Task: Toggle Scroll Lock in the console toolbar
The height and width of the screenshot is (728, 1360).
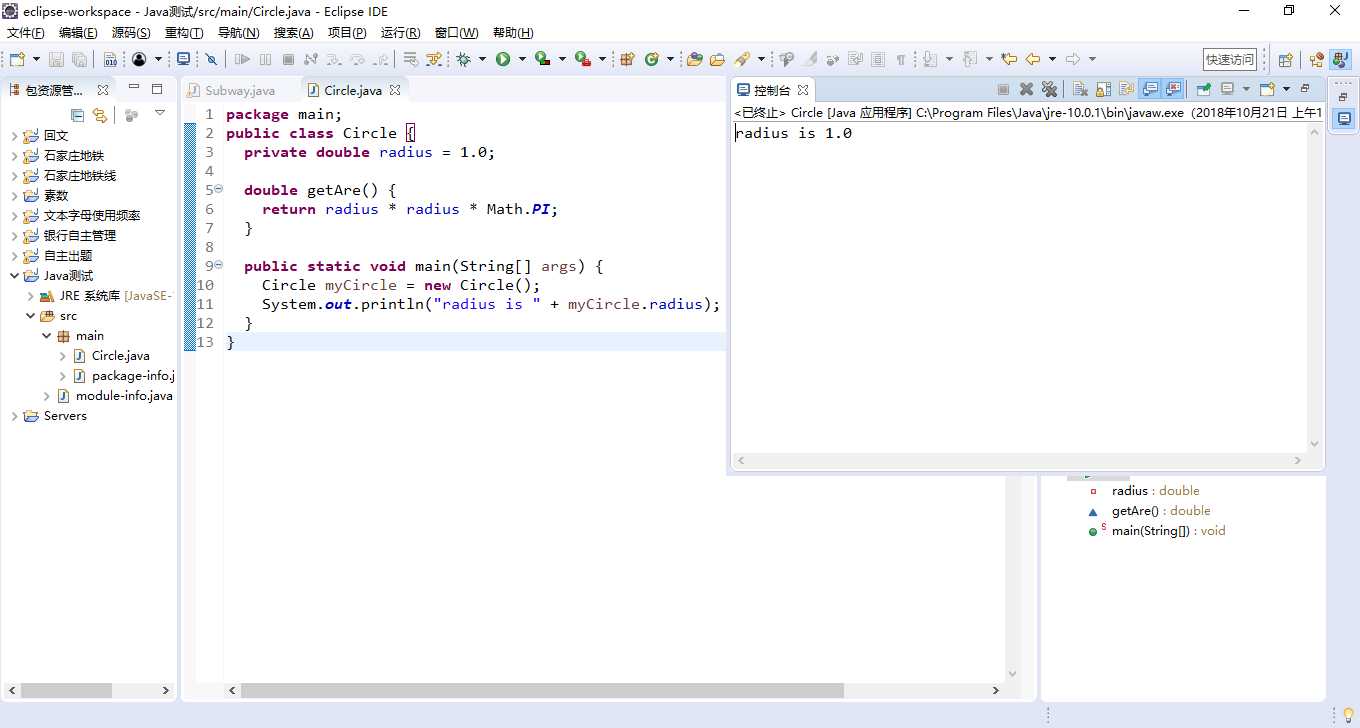Action: [x=1103, y=89]
